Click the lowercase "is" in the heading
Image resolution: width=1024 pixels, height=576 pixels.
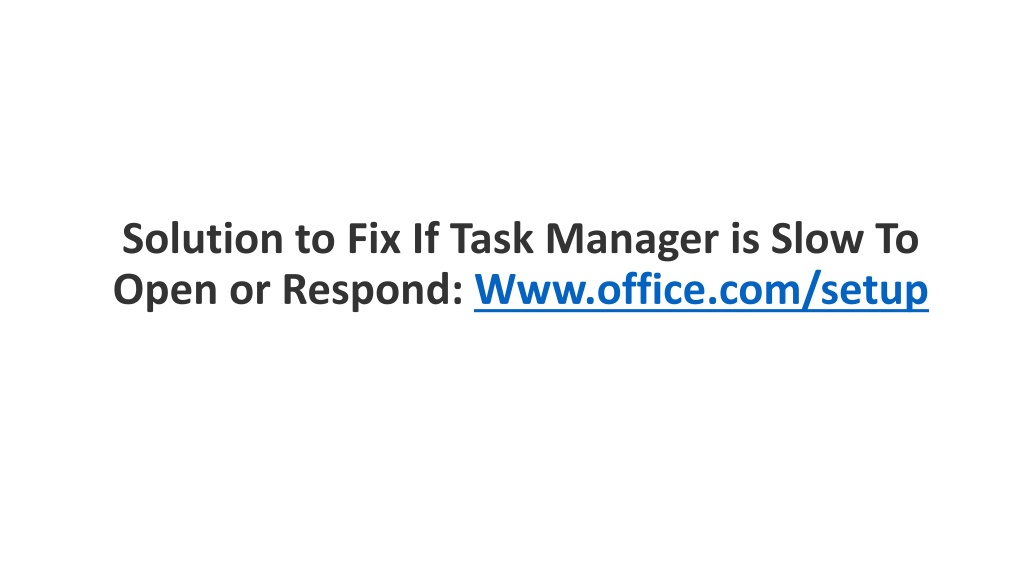(x=744, y=239)
